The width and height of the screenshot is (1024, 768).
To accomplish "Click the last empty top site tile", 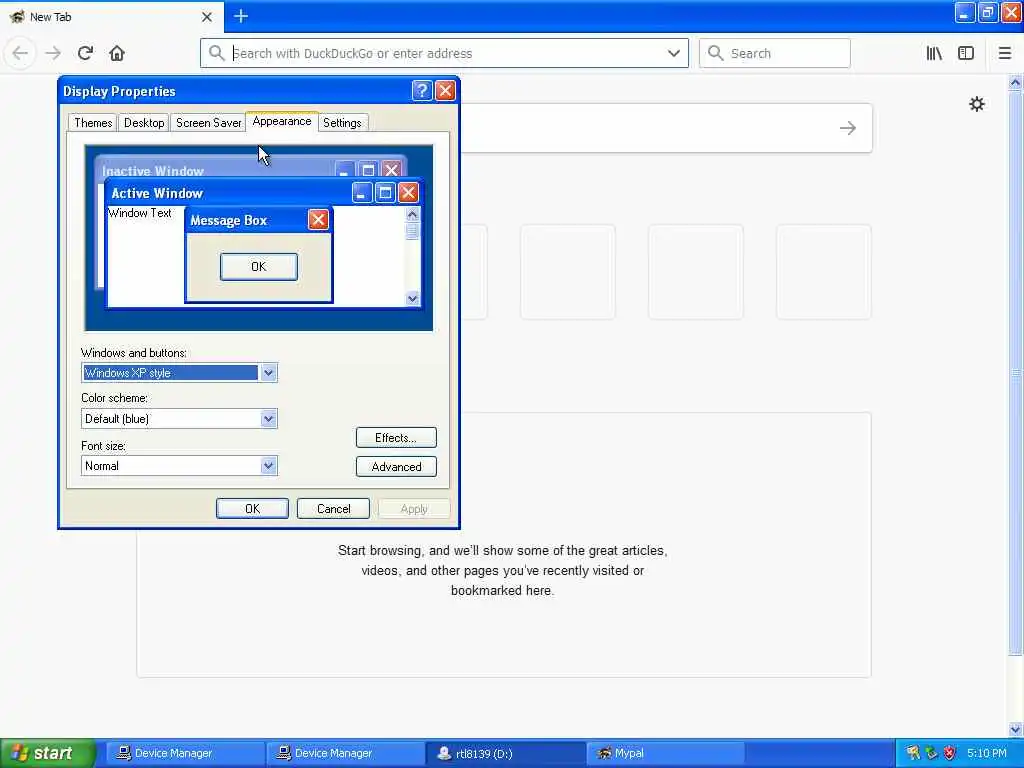I will click(x=824, y=272).
